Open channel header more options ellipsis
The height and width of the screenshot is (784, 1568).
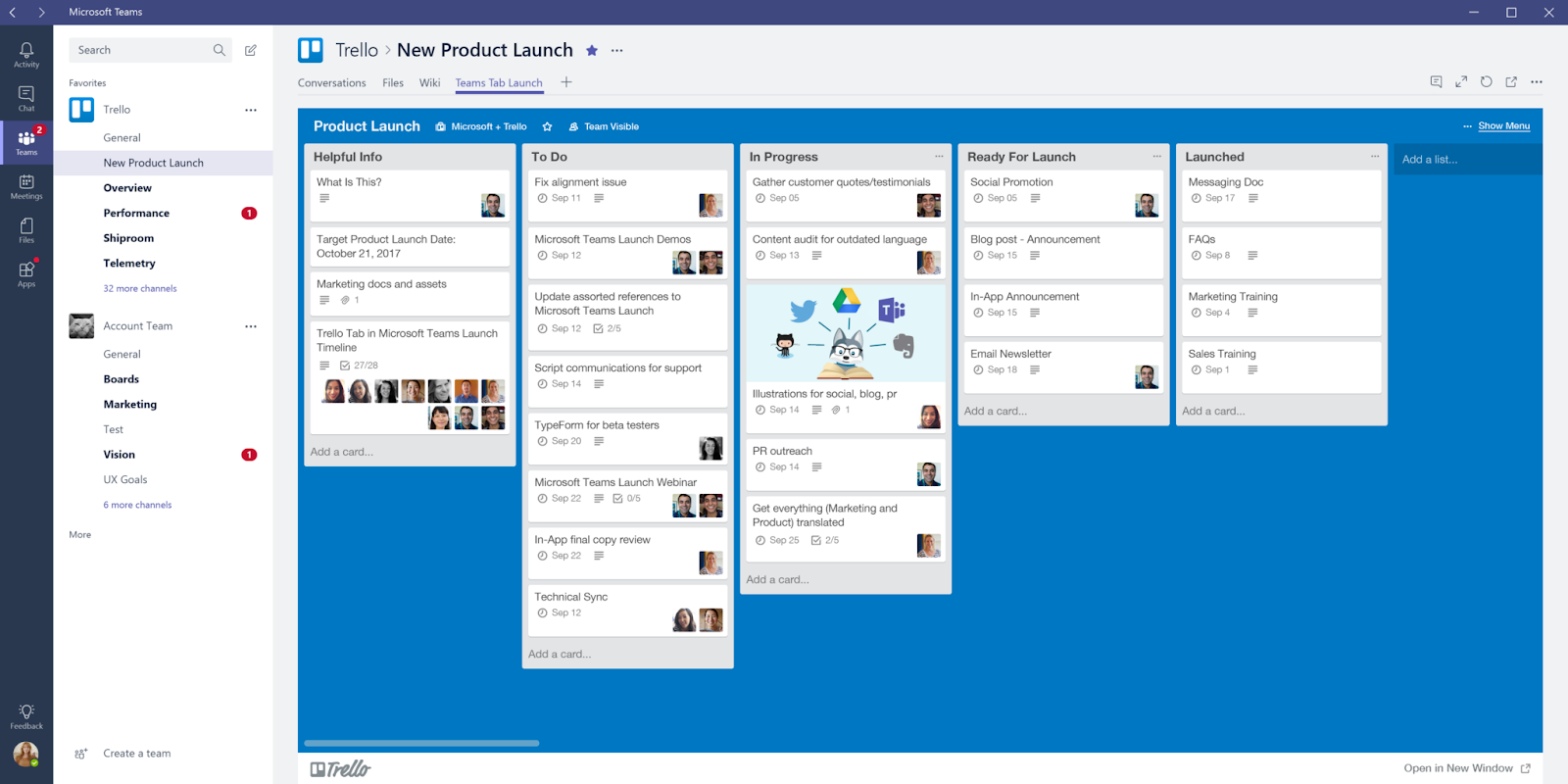coord(616,51)
